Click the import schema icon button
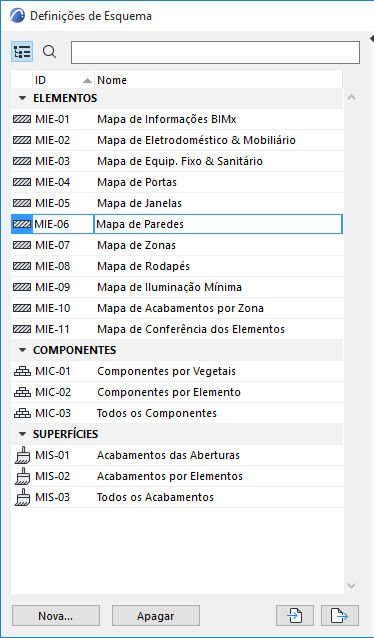 pyautogui.click(x=295, y=616)
